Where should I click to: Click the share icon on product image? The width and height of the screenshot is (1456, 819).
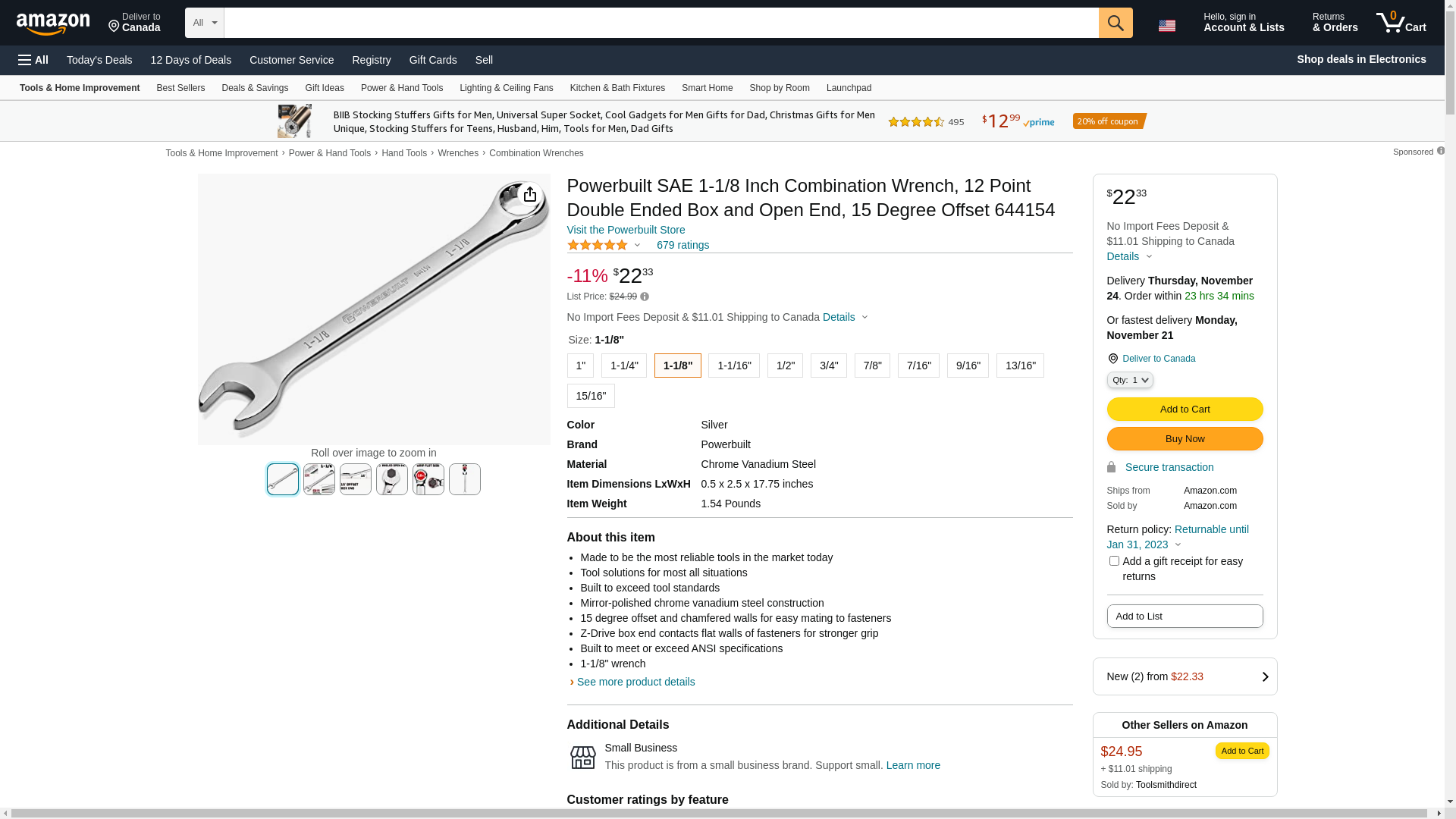pyautogui.click(x=529, y=195)
